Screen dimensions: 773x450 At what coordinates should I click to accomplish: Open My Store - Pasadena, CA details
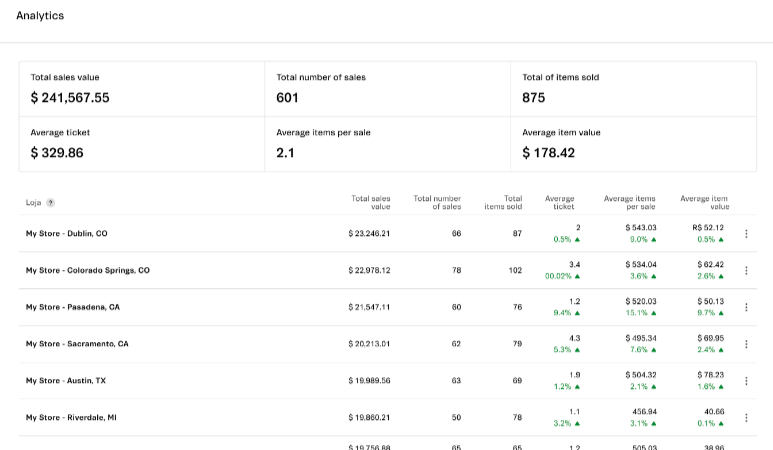pyautogui.click(x=72, y=307)
